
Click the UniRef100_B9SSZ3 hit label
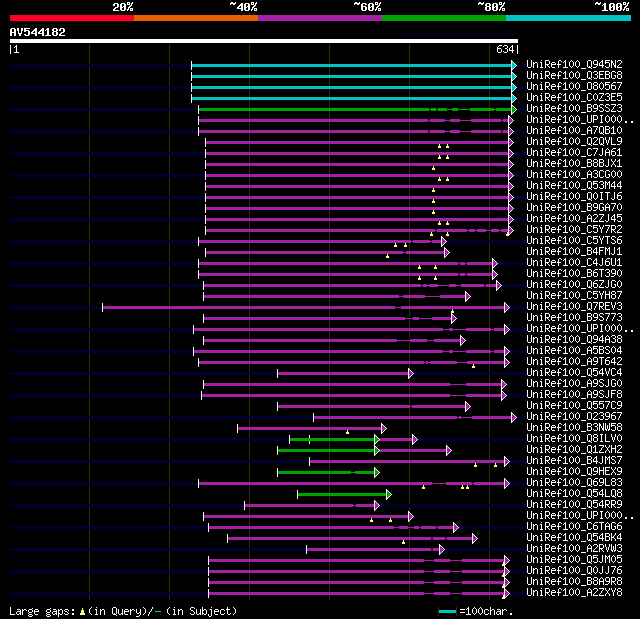click(x=574, y=109)
